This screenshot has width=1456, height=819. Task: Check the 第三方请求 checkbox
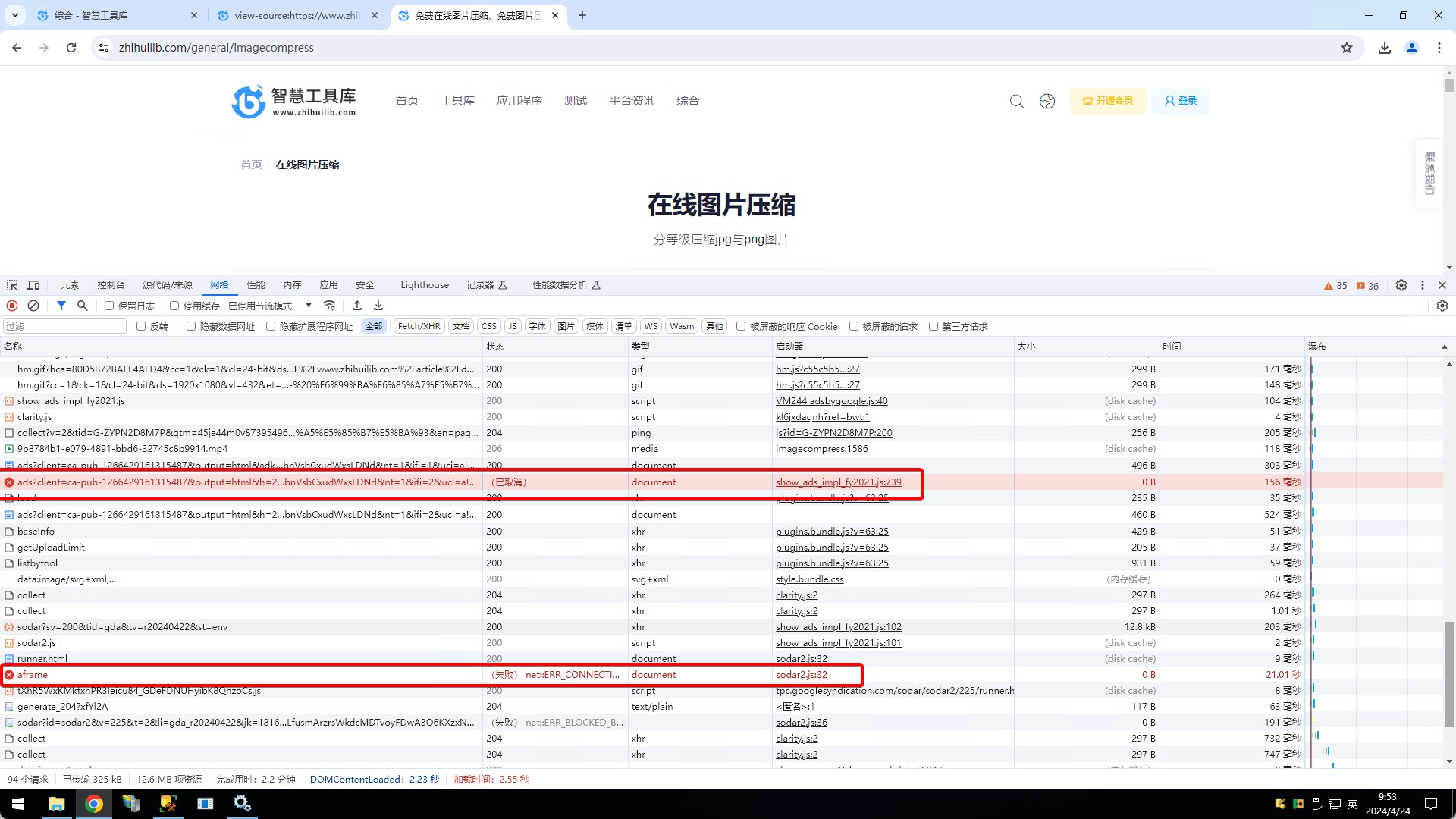tap(934, 326)
